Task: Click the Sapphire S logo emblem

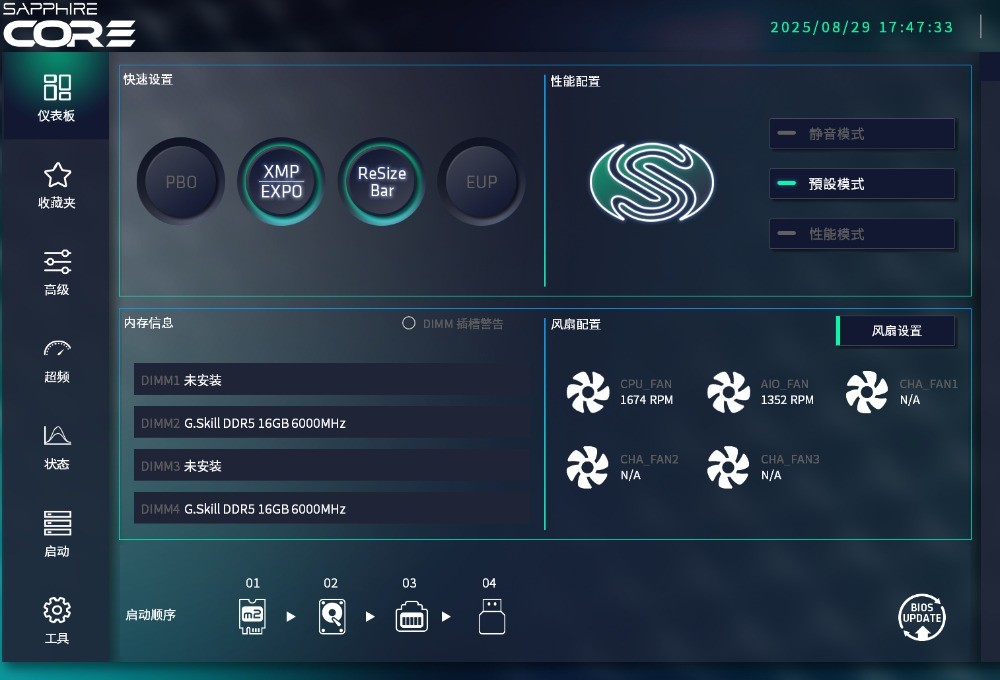Action: (651, 182)
